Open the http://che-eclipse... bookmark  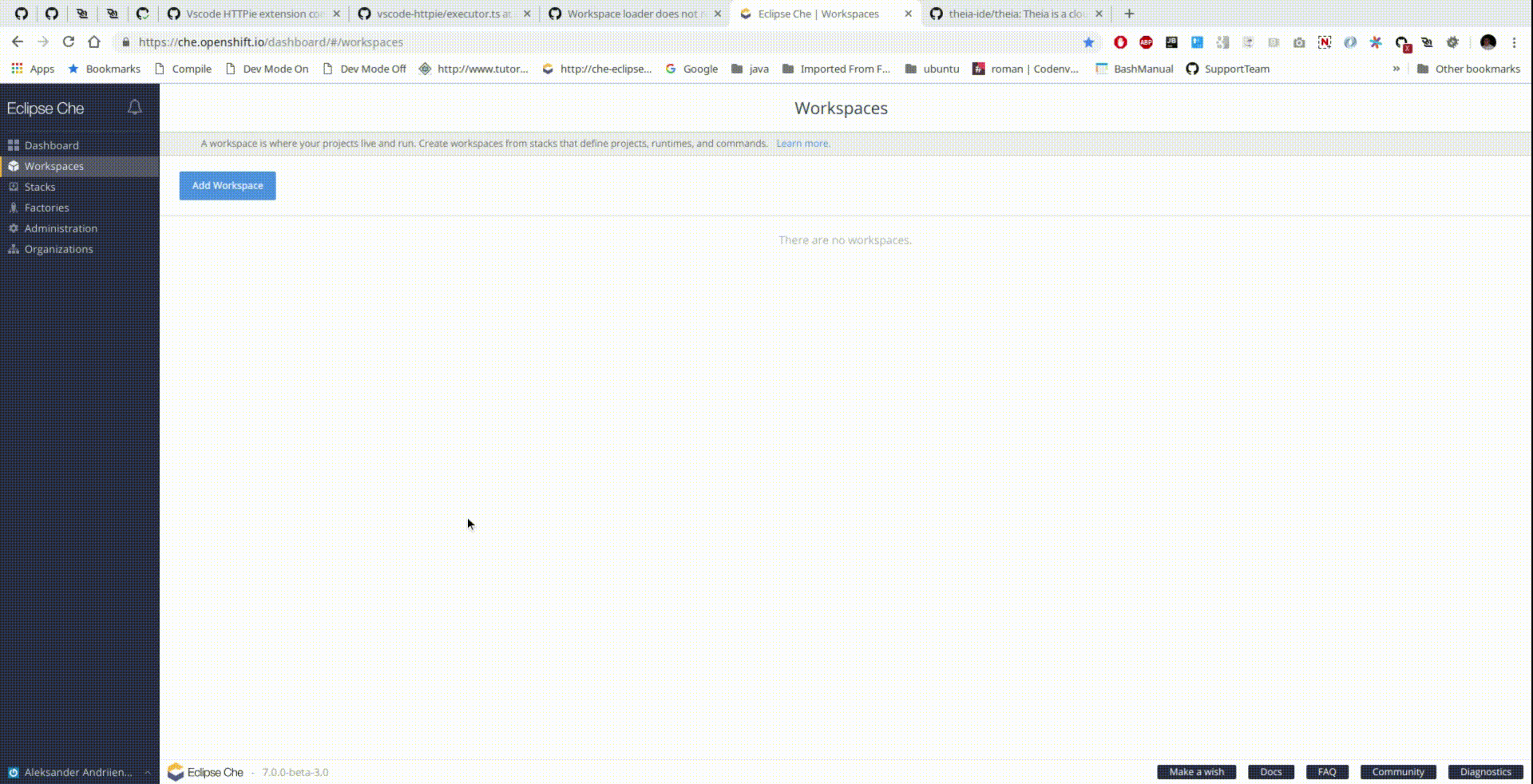coord(596,69)
